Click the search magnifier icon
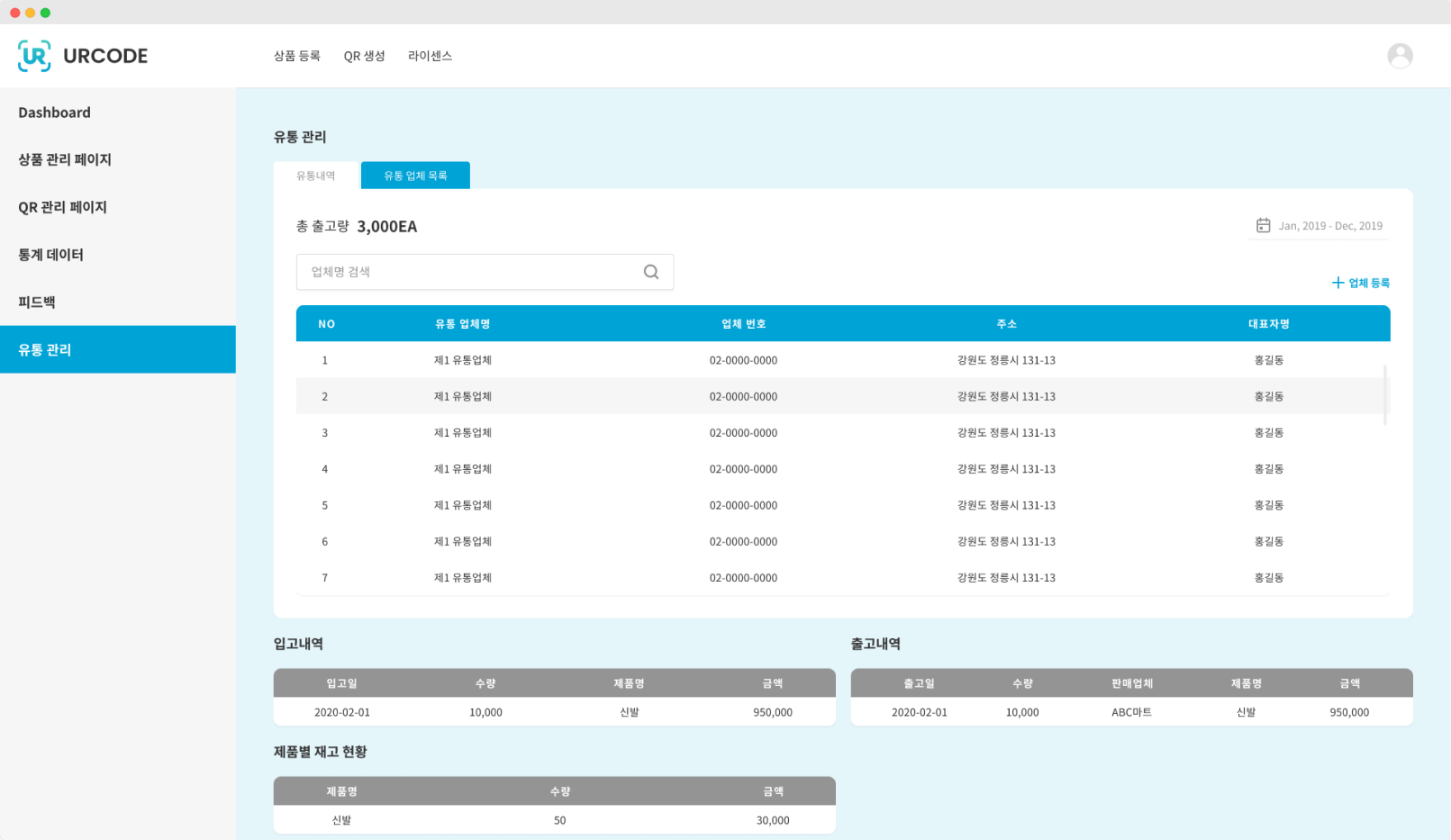This screenshot has width=1451, height=840. coord(650,272)
